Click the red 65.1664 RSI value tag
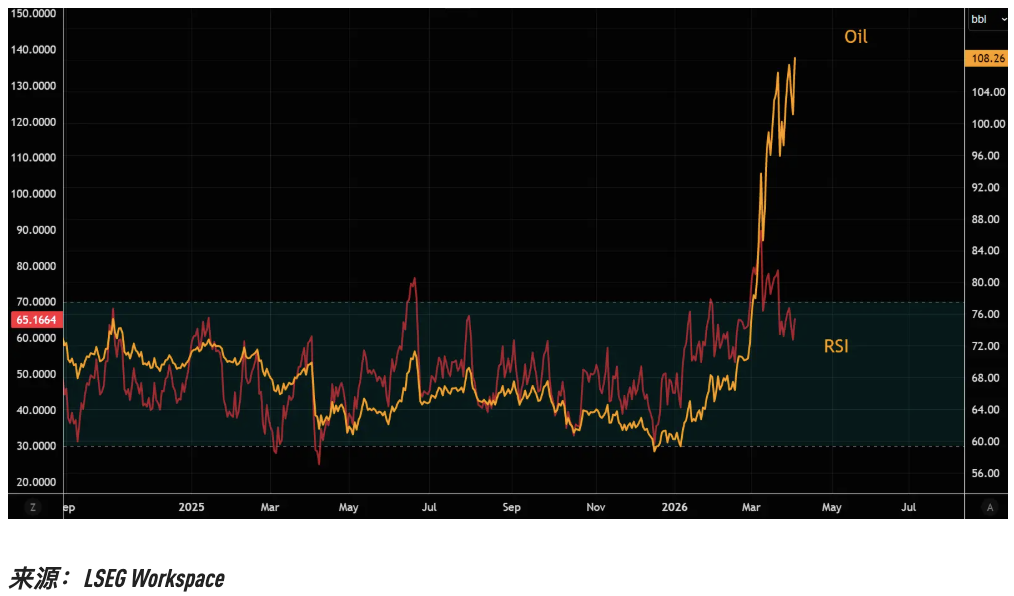This screenshot has height=596, width=1014. 35,320
